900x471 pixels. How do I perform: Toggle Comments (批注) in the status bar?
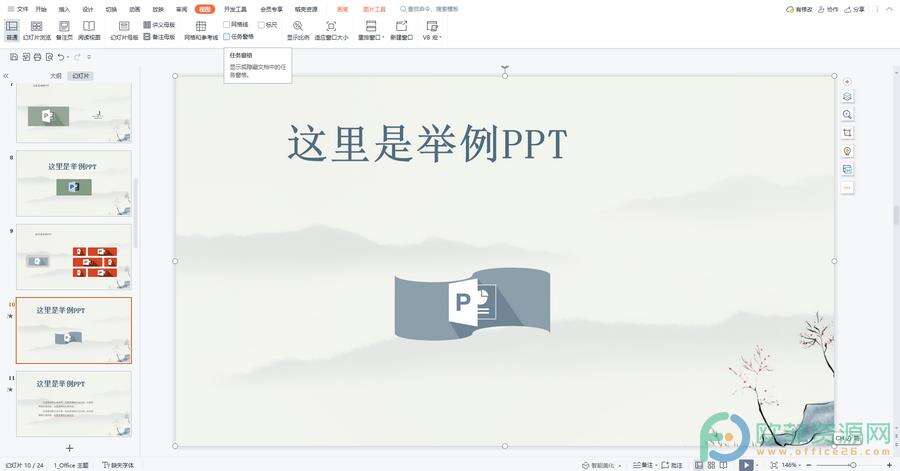pyautogui.click(x=672, y=465)
